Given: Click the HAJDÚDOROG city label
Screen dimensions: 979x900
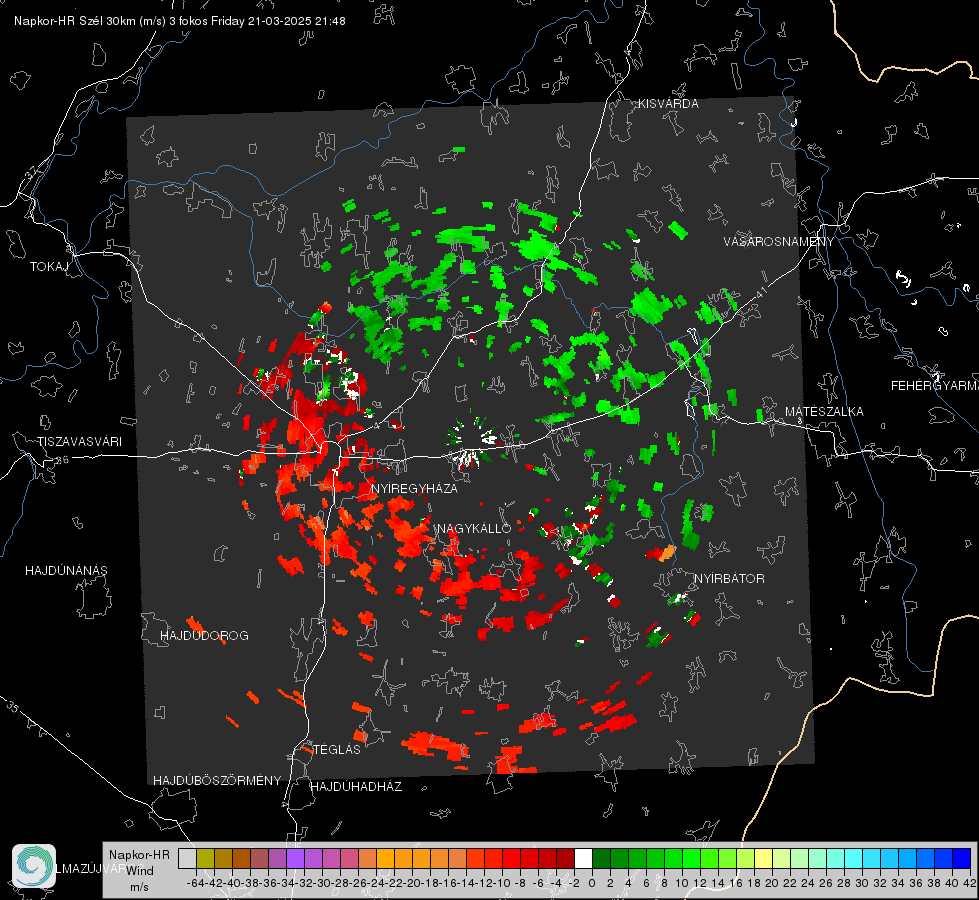Looking at the screenshot, I should 204,636.
